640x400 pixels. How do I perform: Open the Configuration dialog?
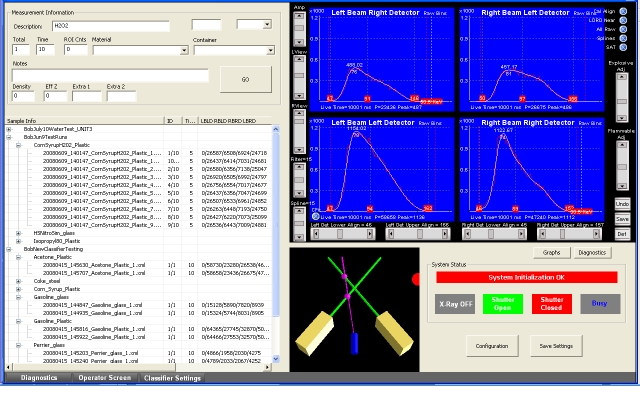pyautogui.click(x=491, y=345)
